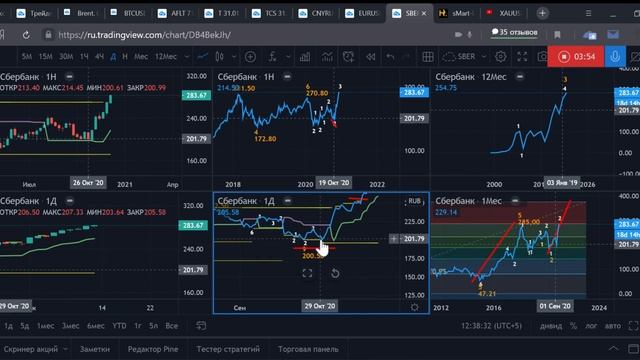Collapse the Сбербанк 12Мес legend
Screen dimensions: 640x360
(x=520, y=77)
